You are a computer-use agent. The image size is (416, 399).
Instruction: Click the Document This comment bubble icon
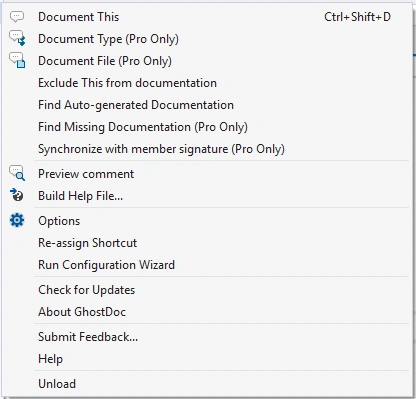(17, 17)
